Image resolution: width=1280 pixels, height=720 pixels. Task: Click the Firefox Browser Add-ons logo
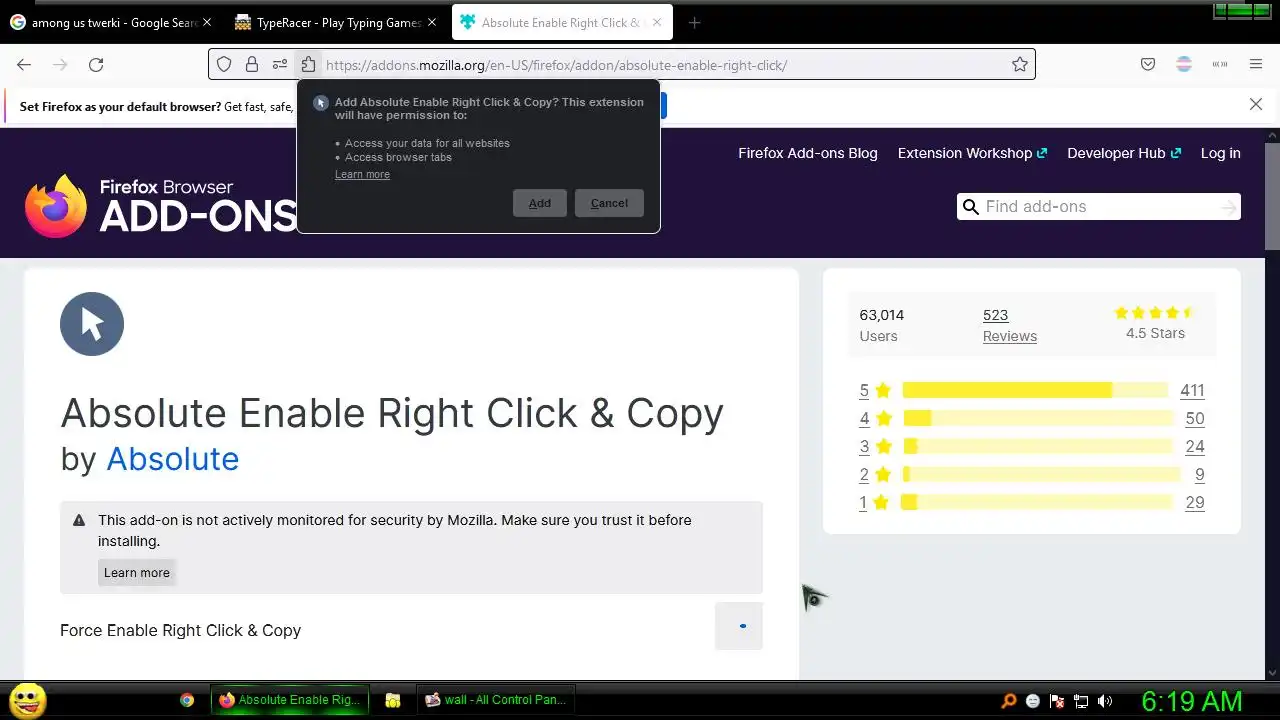tap(161, 206)
